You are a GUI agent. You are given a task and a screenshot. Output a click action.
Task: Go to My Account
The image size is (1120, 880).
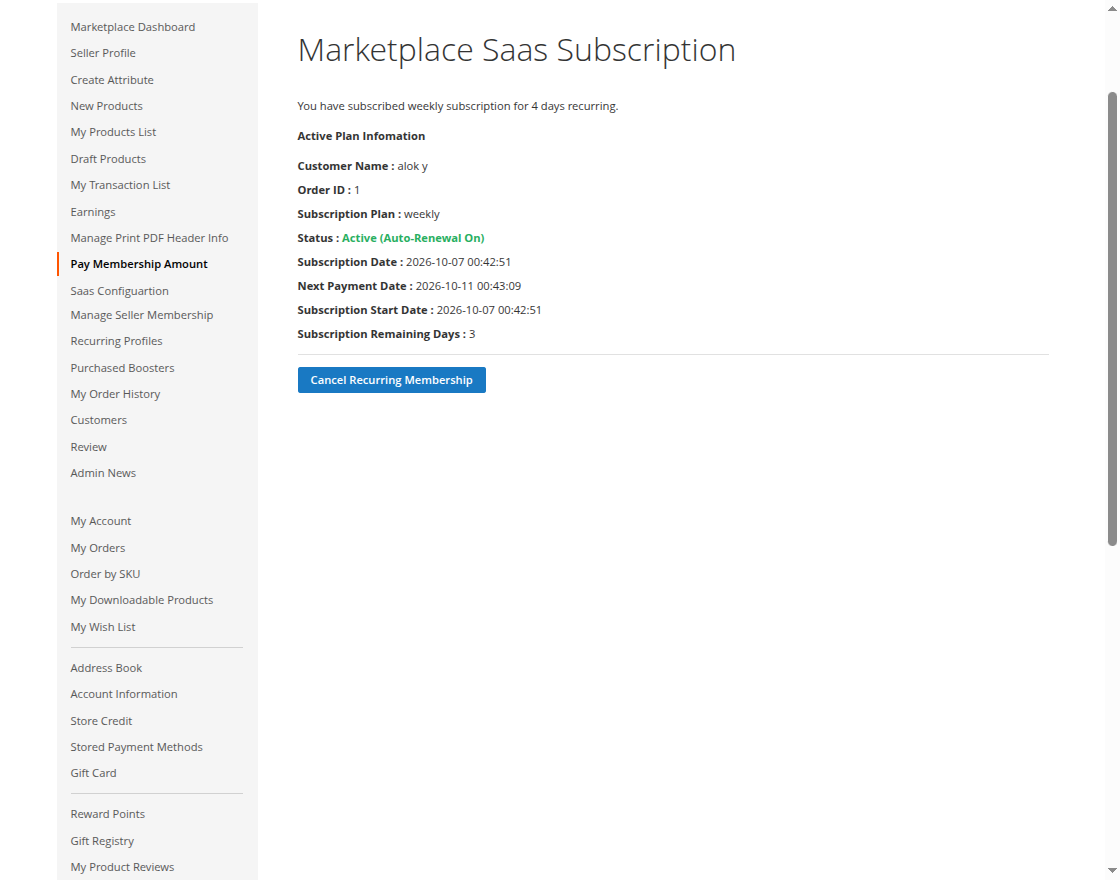pos(101,521)
